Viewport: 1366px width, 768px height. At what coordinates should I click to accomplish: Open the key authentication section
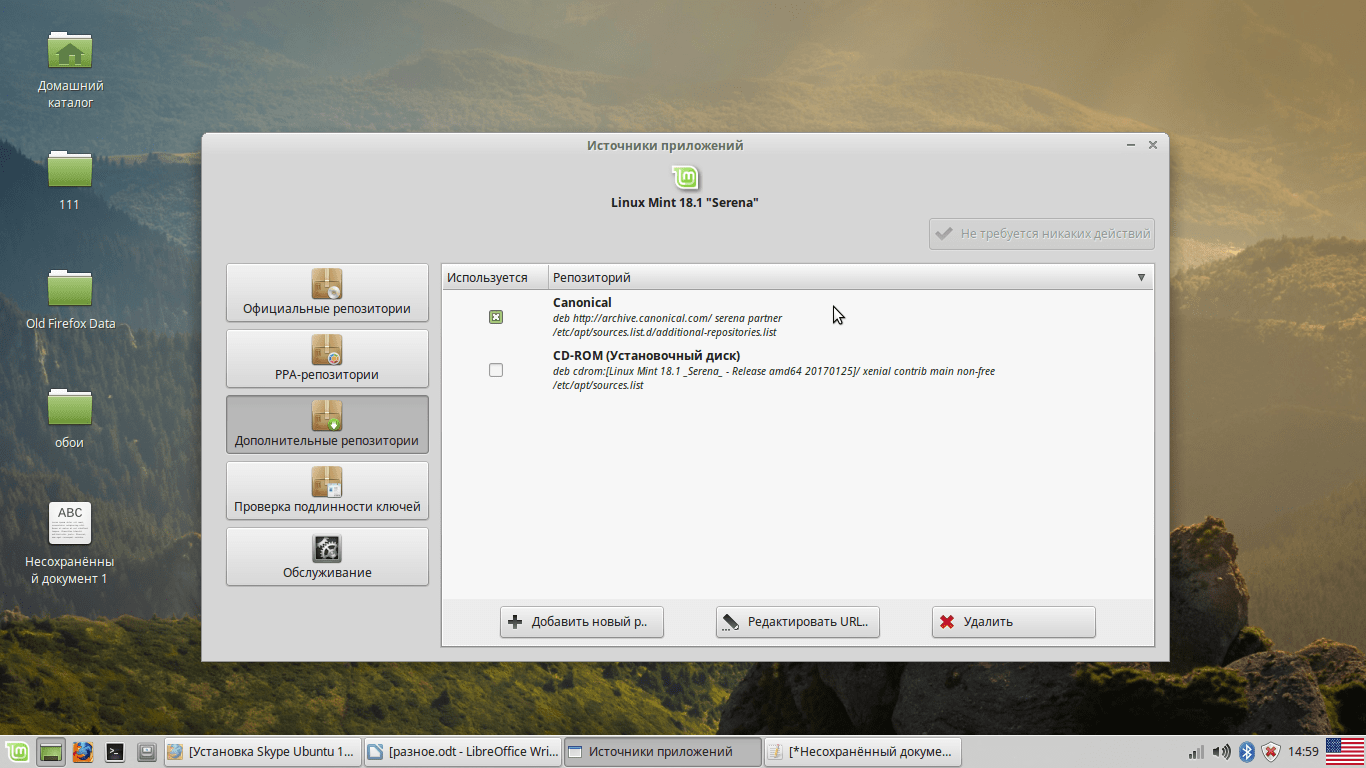pyautogui.click(x=327, y=491)
